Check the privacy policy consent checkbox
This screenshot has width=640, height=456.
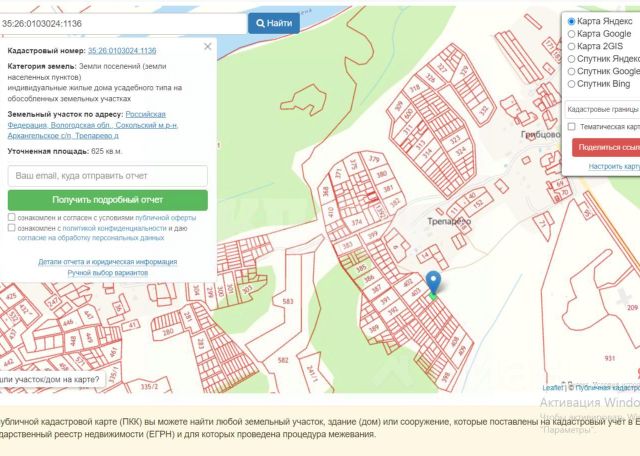click(x=11, y=228)
